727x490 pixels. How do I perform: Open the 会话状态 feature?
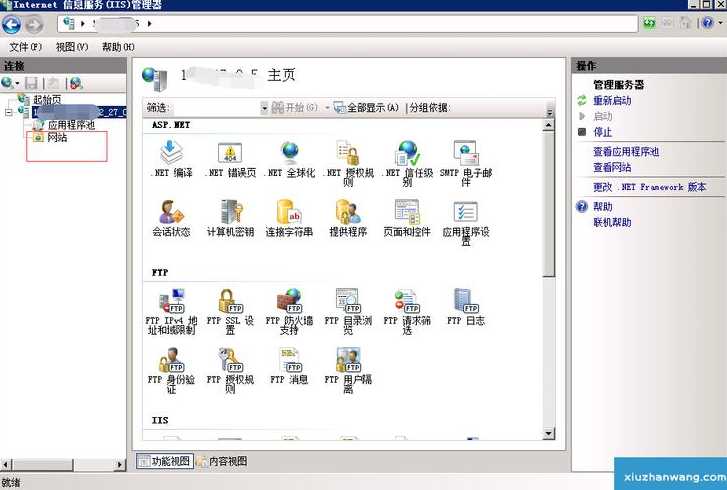172,218
